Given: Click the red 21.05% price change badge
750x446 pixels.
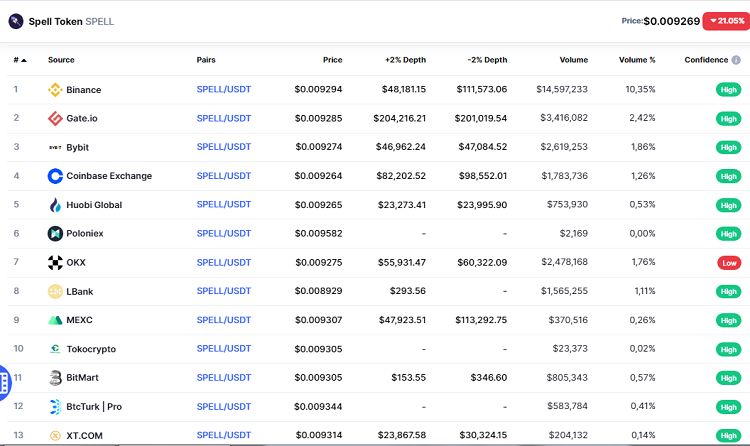Looking at the screenshot, I should pos(723,20).
